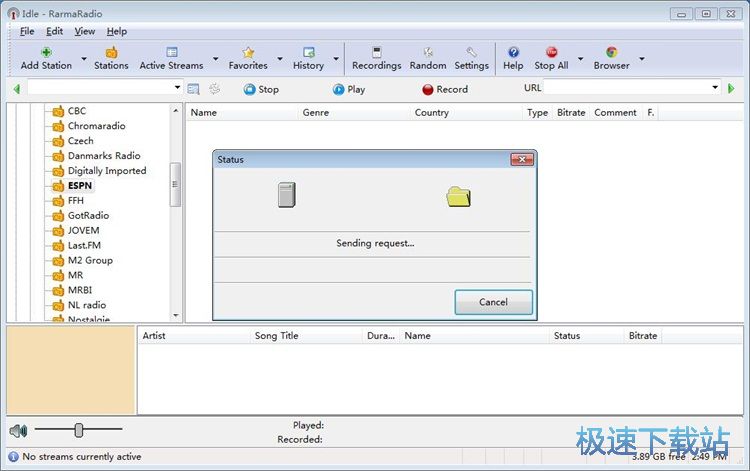Click the Play playback button

(x=349, y=89)
